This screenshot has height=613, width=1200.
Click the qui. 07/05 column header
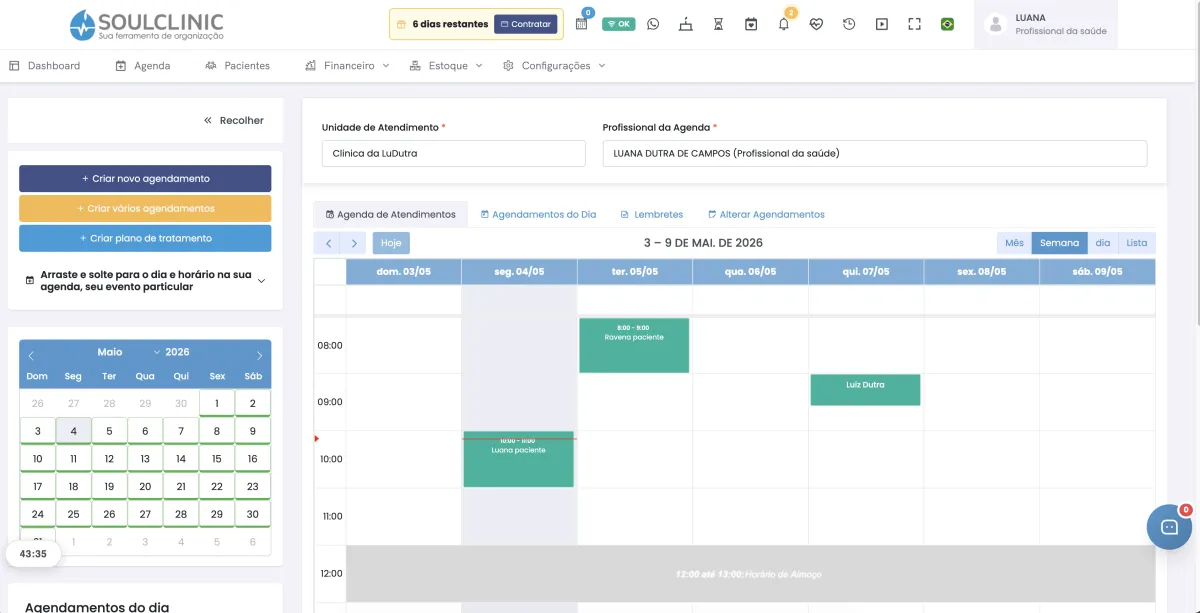tap(865, 271)
